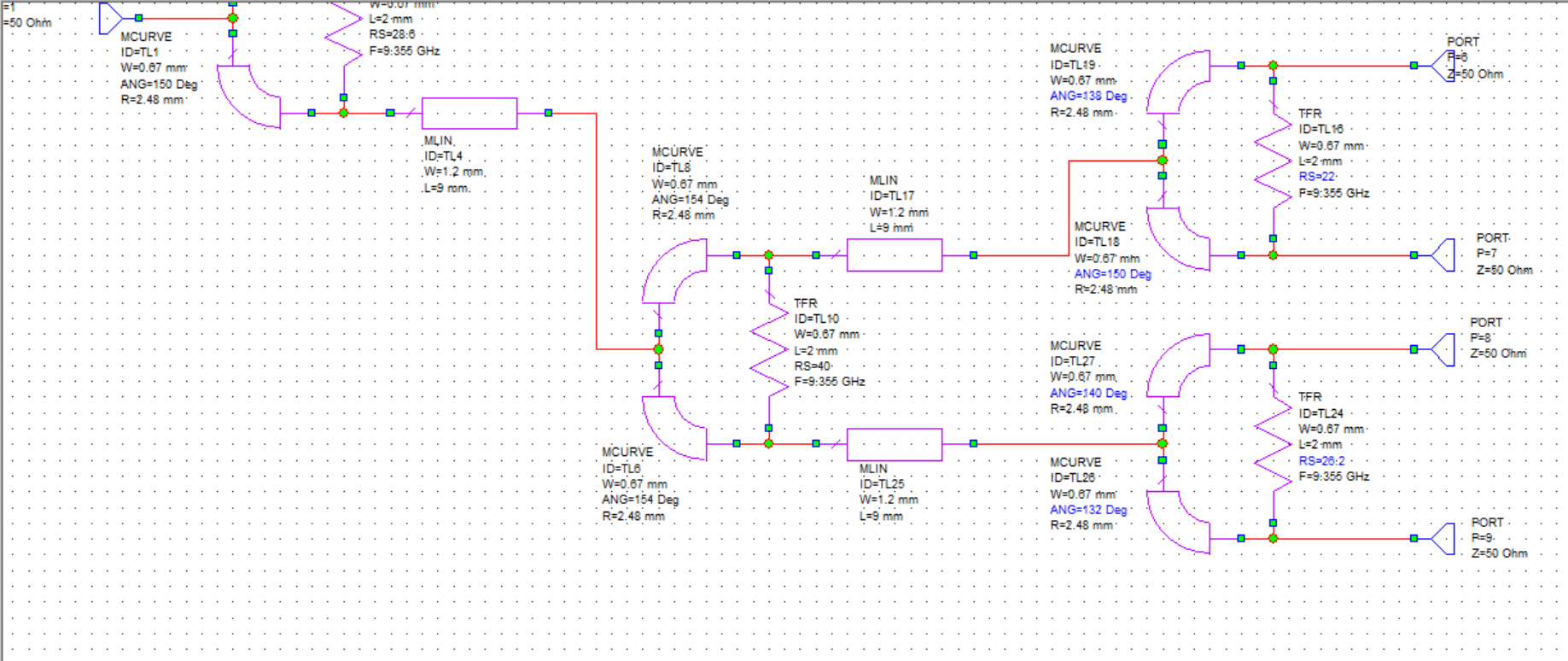Click W=1.2 mm parameter of TL4

click(x=454, y=172)
